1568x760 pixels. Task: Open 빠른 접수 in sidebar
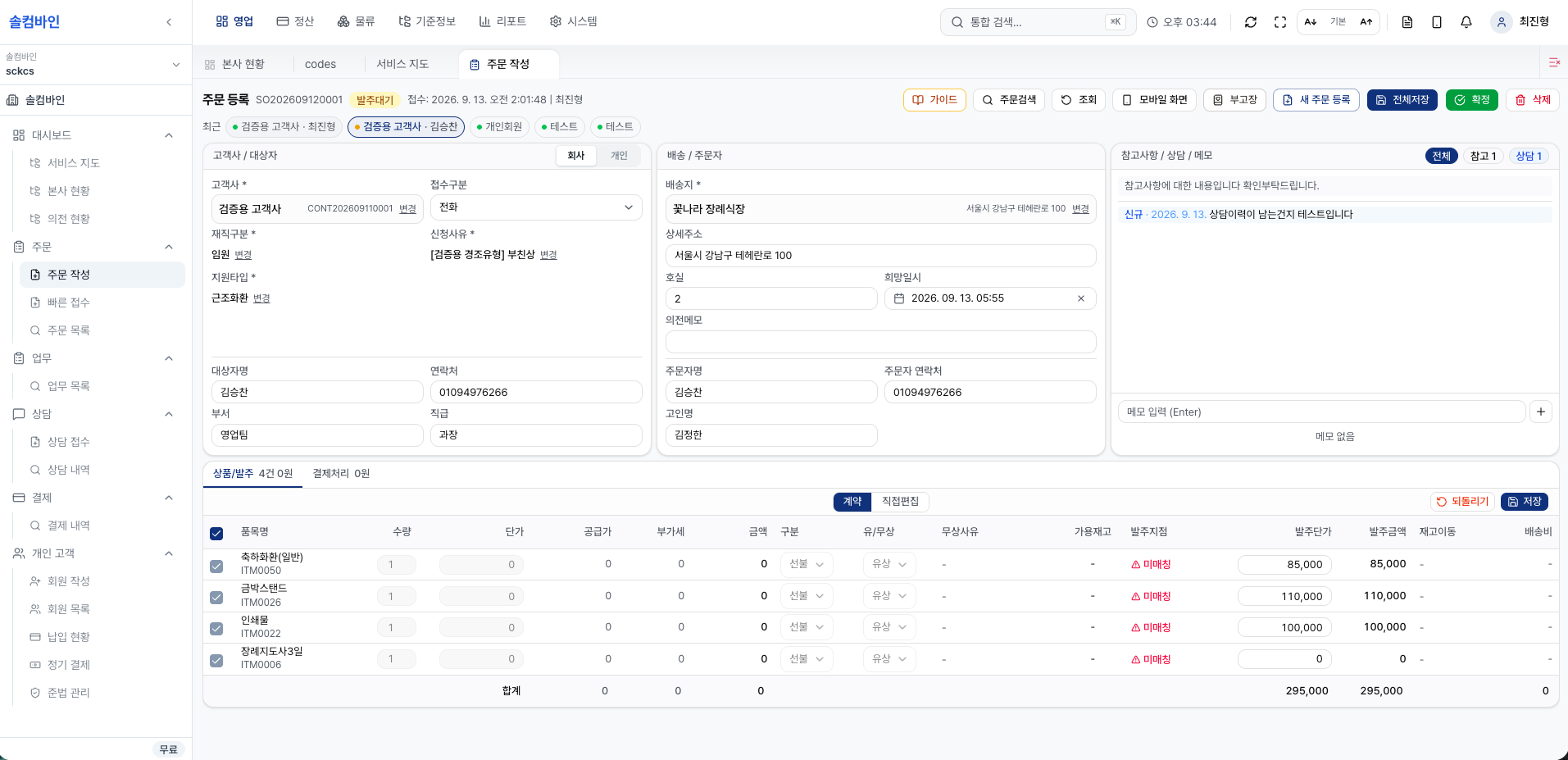(x=102, y=303)
